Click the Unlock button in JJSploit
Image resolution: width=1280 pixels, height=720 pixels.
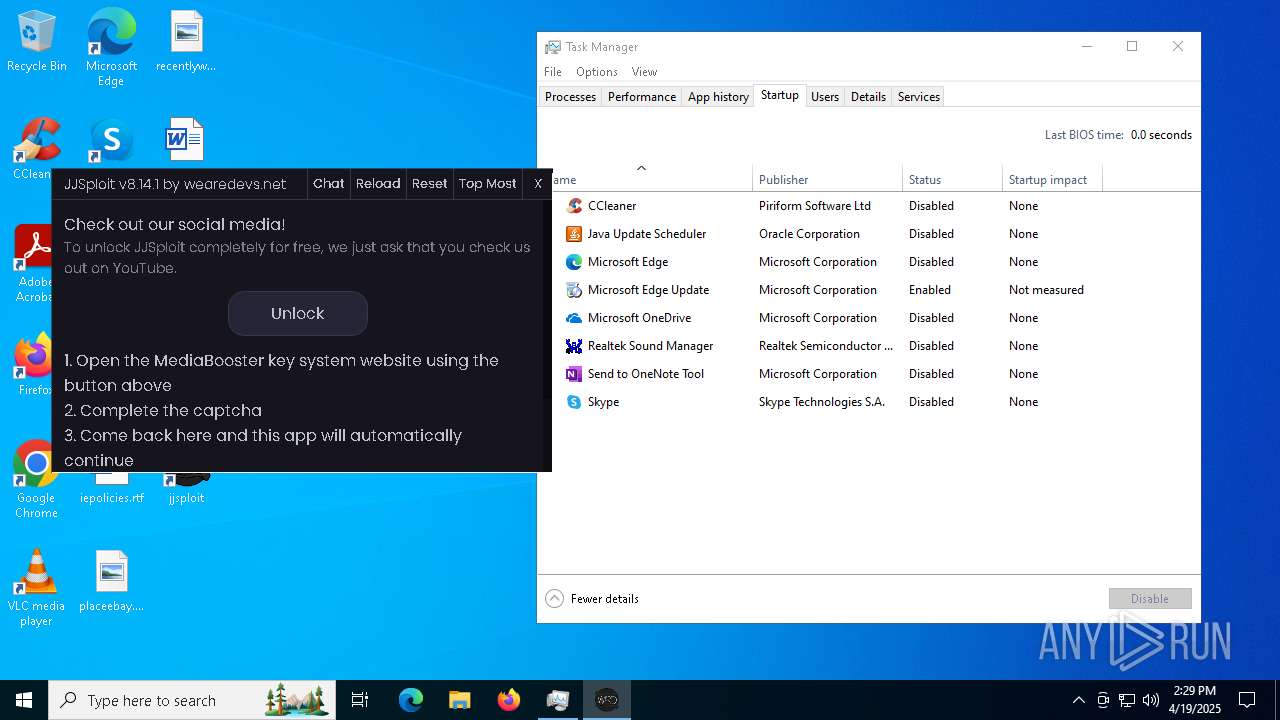[x=298, y=313]
